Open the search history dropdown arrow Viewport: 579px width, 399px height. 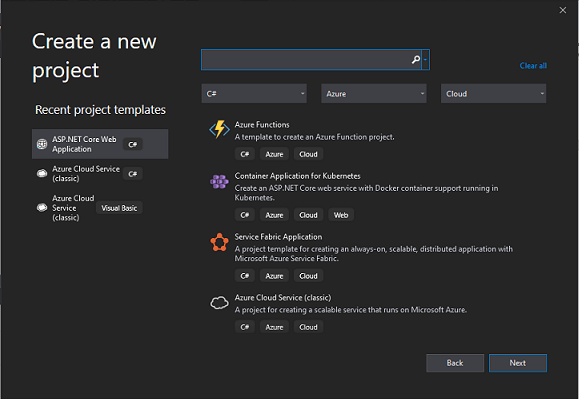425,59
